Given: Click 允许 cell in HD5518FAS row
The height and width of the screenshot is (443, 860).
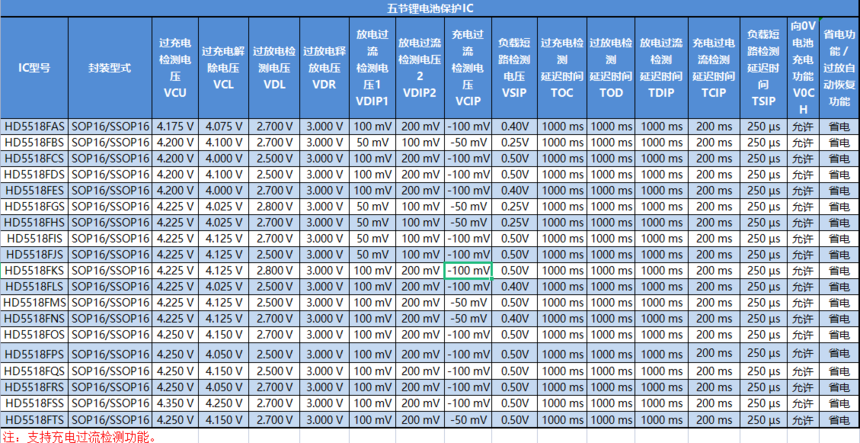Looking at the screenshot, I should coord(804,127).
